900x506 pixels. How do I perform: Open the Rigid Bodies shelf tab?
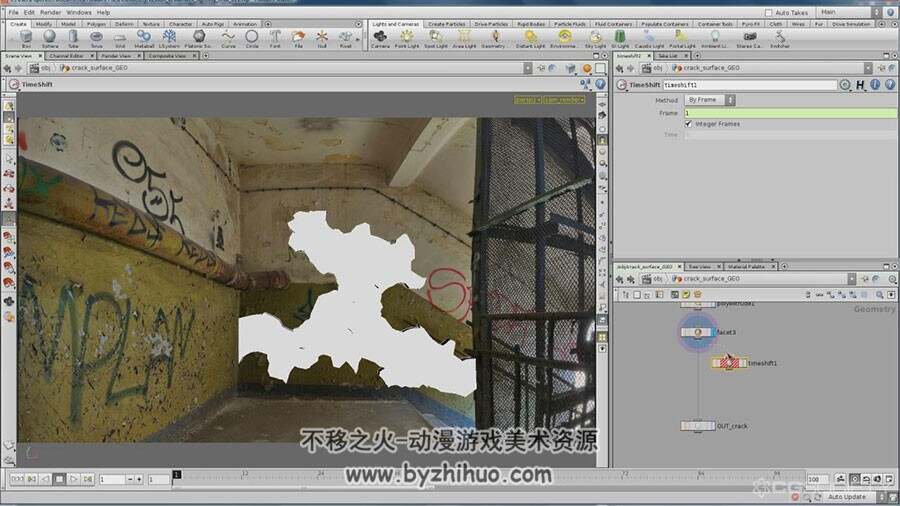(x=530, y=24)
